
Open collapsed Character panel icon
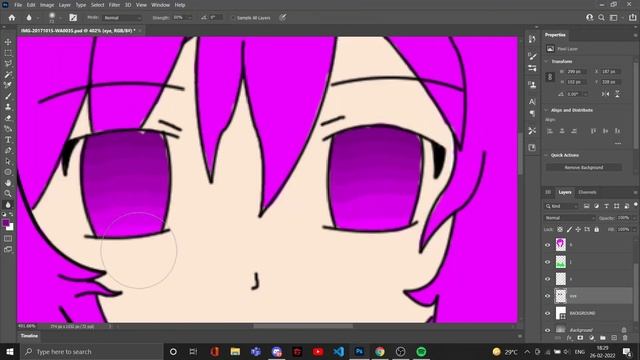(x=532, y=101)
